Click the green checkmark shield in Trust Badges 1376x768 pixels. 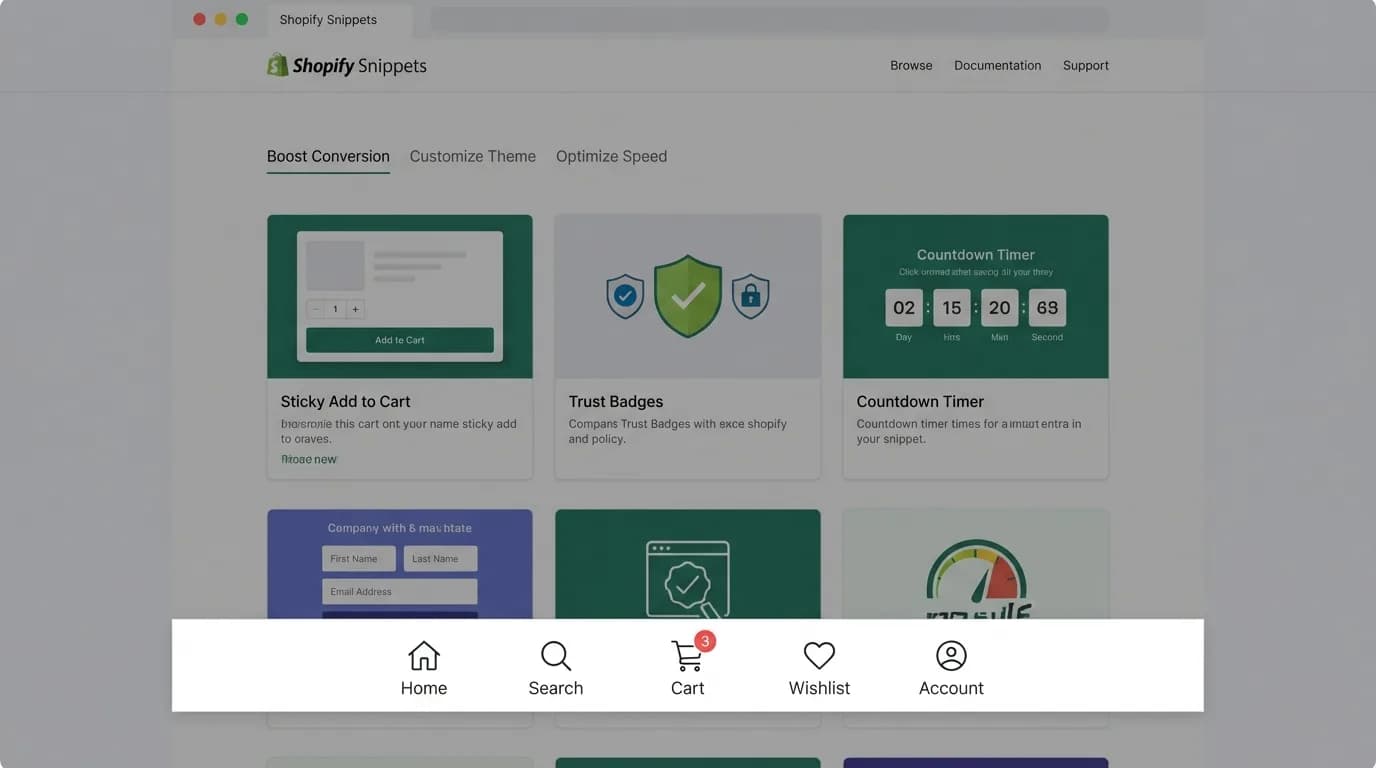point(688,296)
